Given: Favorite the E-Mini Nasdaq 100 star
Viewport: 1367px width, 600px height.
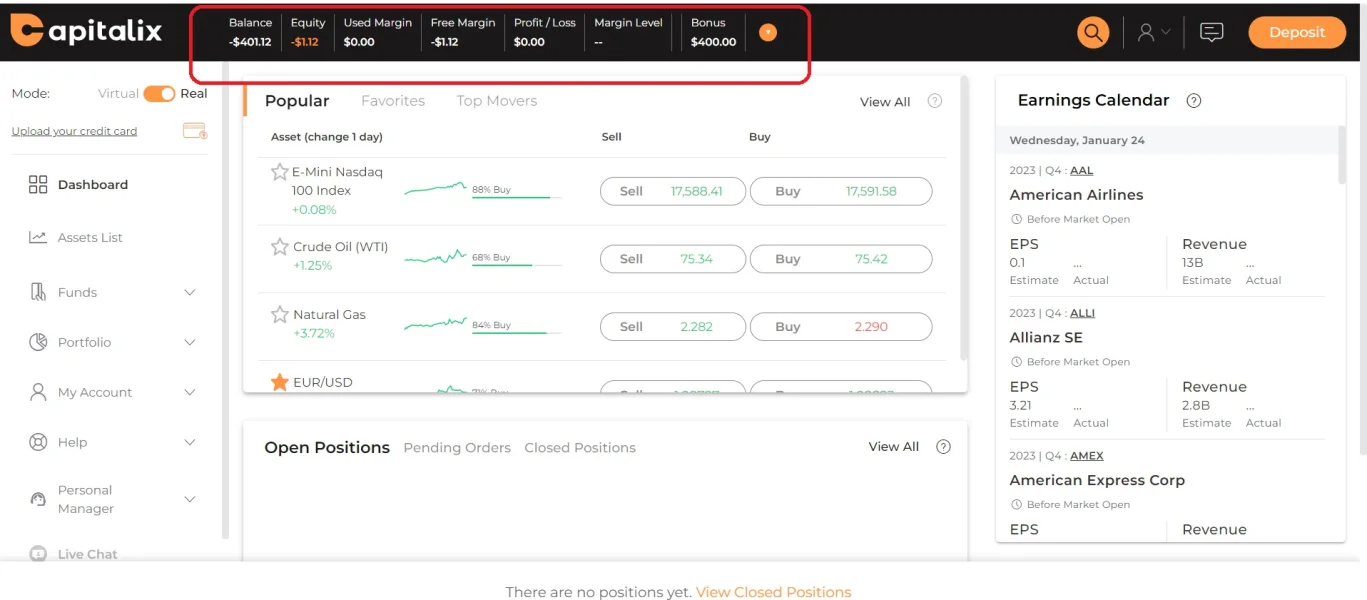Looking at the screenshot, I should 280,172.
